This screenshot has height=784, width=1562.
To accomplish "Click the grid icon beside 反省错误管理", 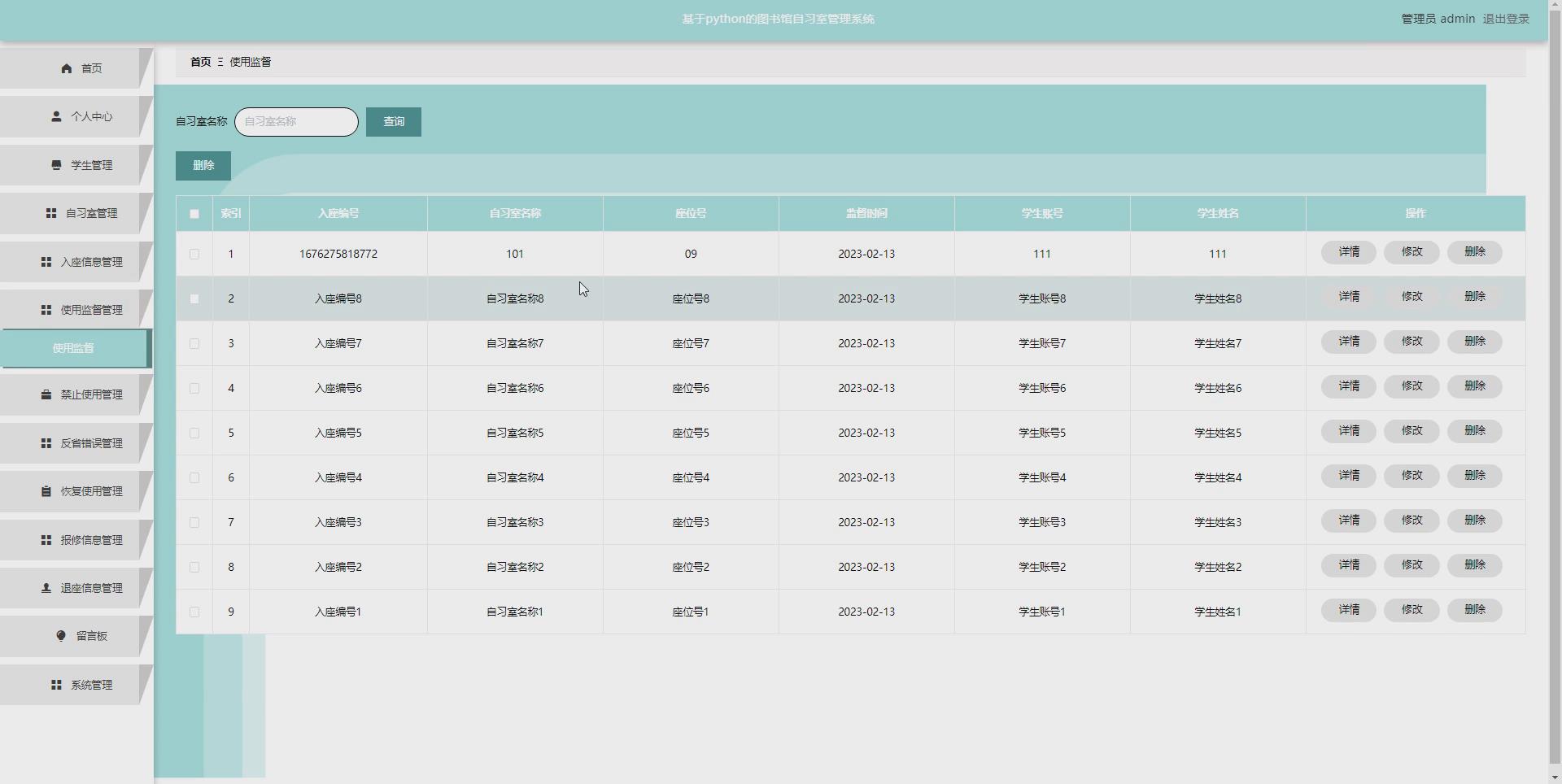I will click(46, 443).
